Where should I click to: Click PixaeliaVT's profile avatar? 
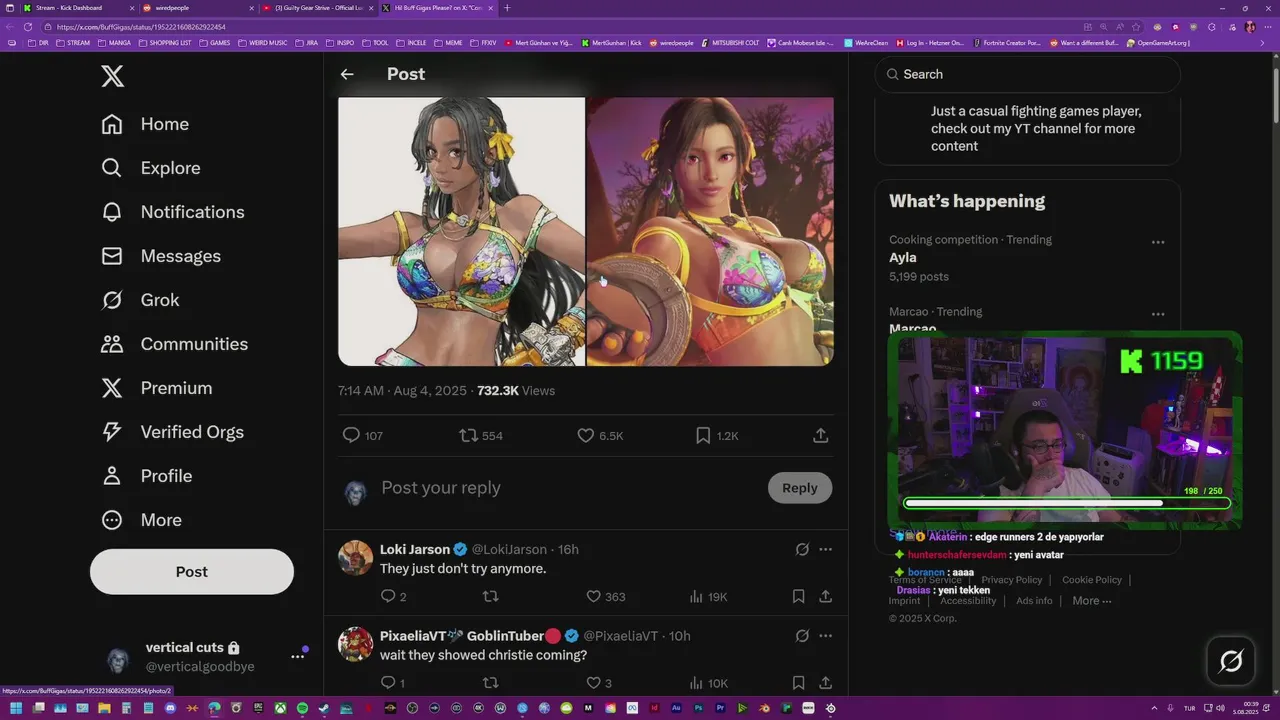click(355, 644)
